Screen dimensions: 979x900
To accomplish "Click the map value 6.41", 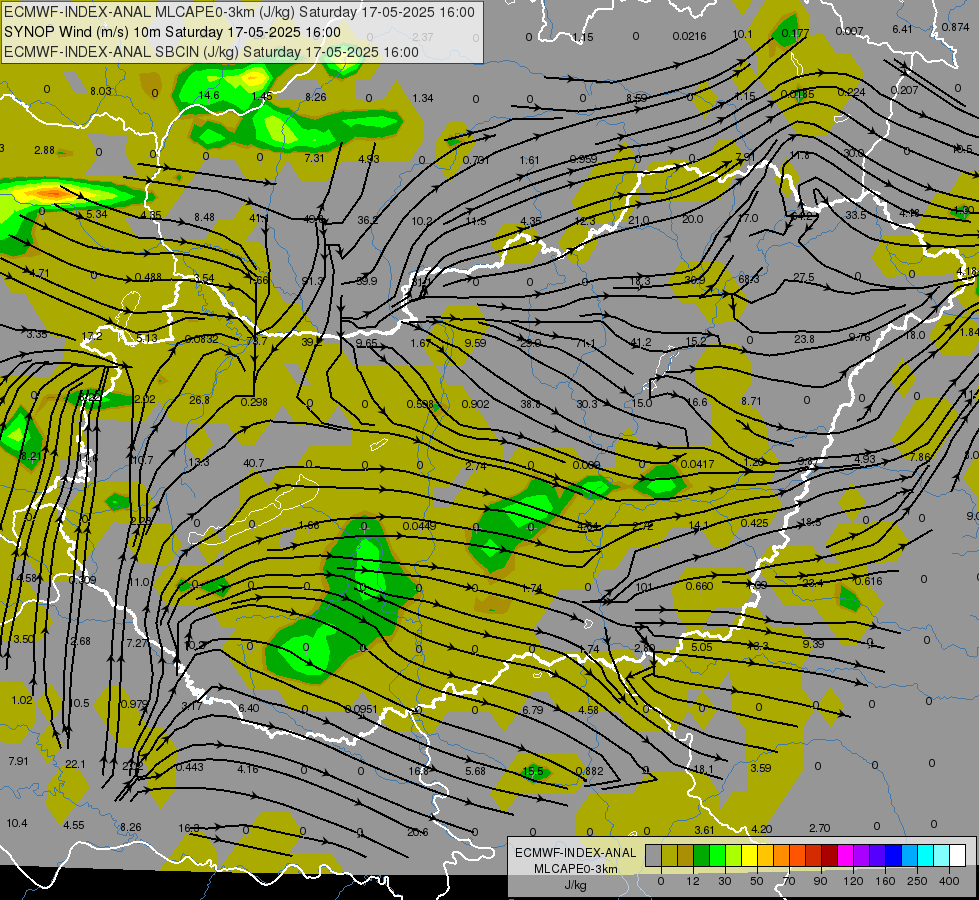I will pos(902,29).
